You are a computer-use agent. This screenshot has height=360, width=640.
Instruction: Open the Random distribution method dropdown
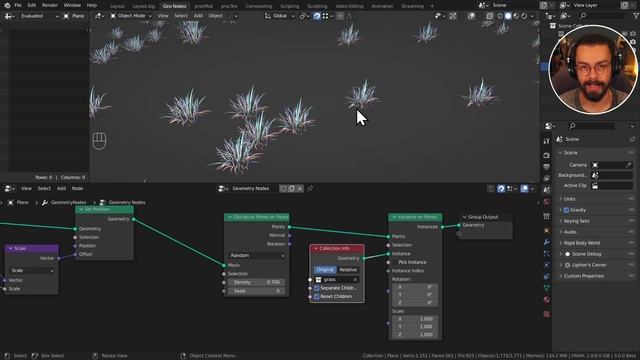pos(257,256)
